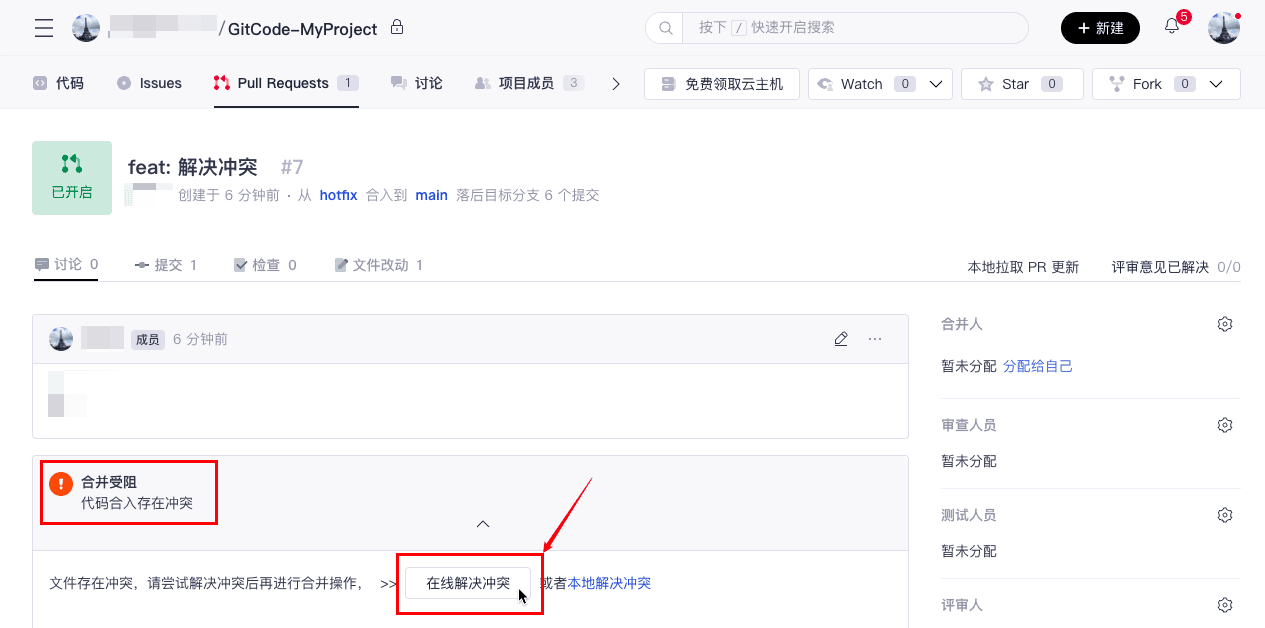Viewport: 1265px width, 628px height.
Task: Expand the Fork dropdown arrow
Action: click(1216, 84)
